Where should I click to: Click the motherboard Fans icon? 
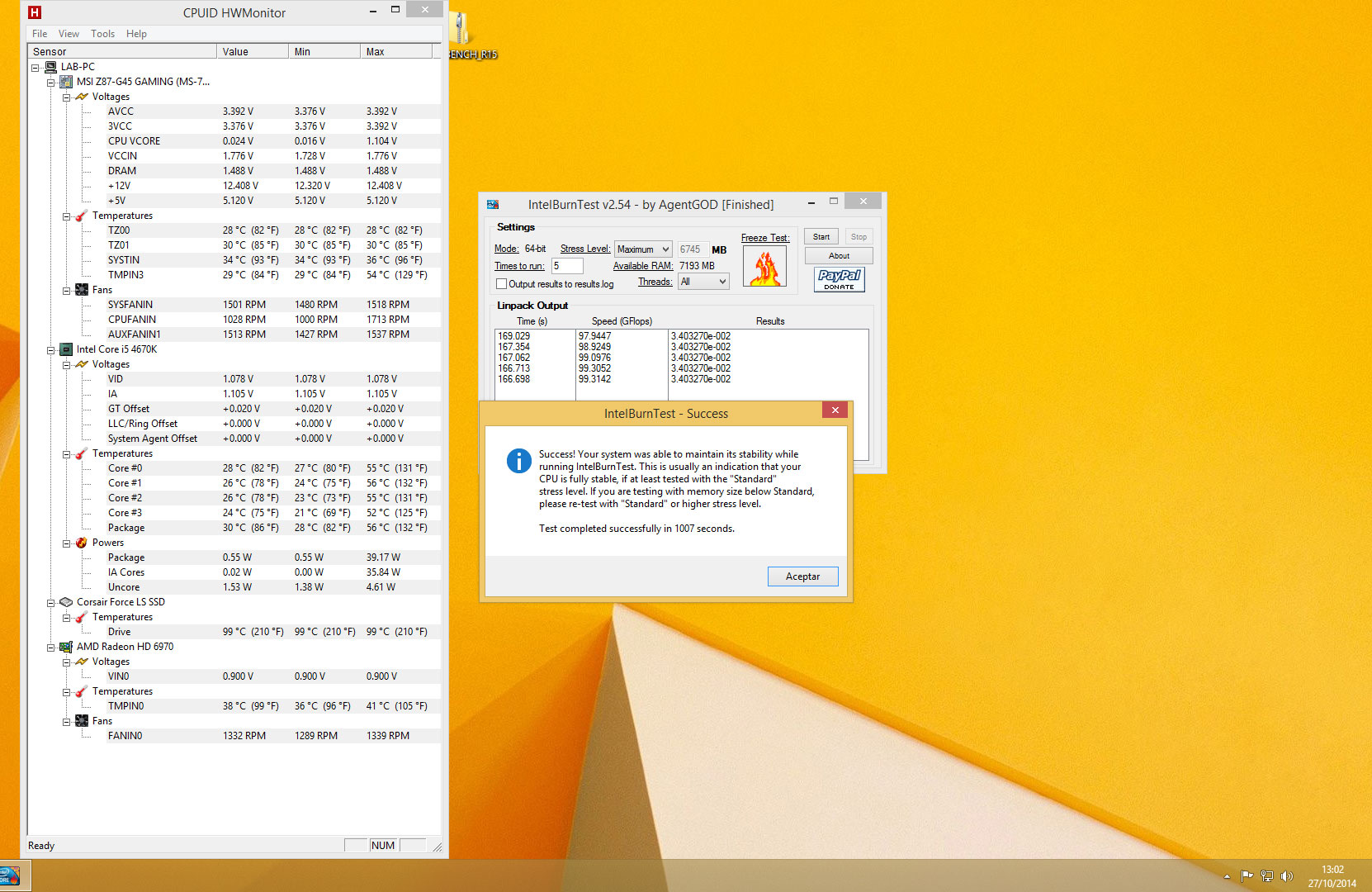click(82, 290)
